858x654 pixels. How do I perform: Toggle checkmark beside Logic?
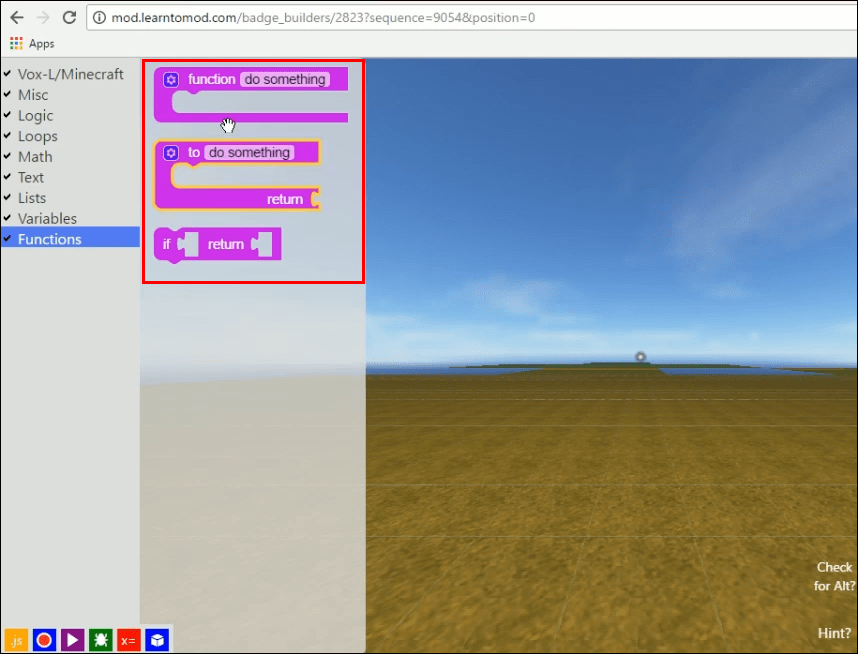pyautogui.click(x=7, y=115)
